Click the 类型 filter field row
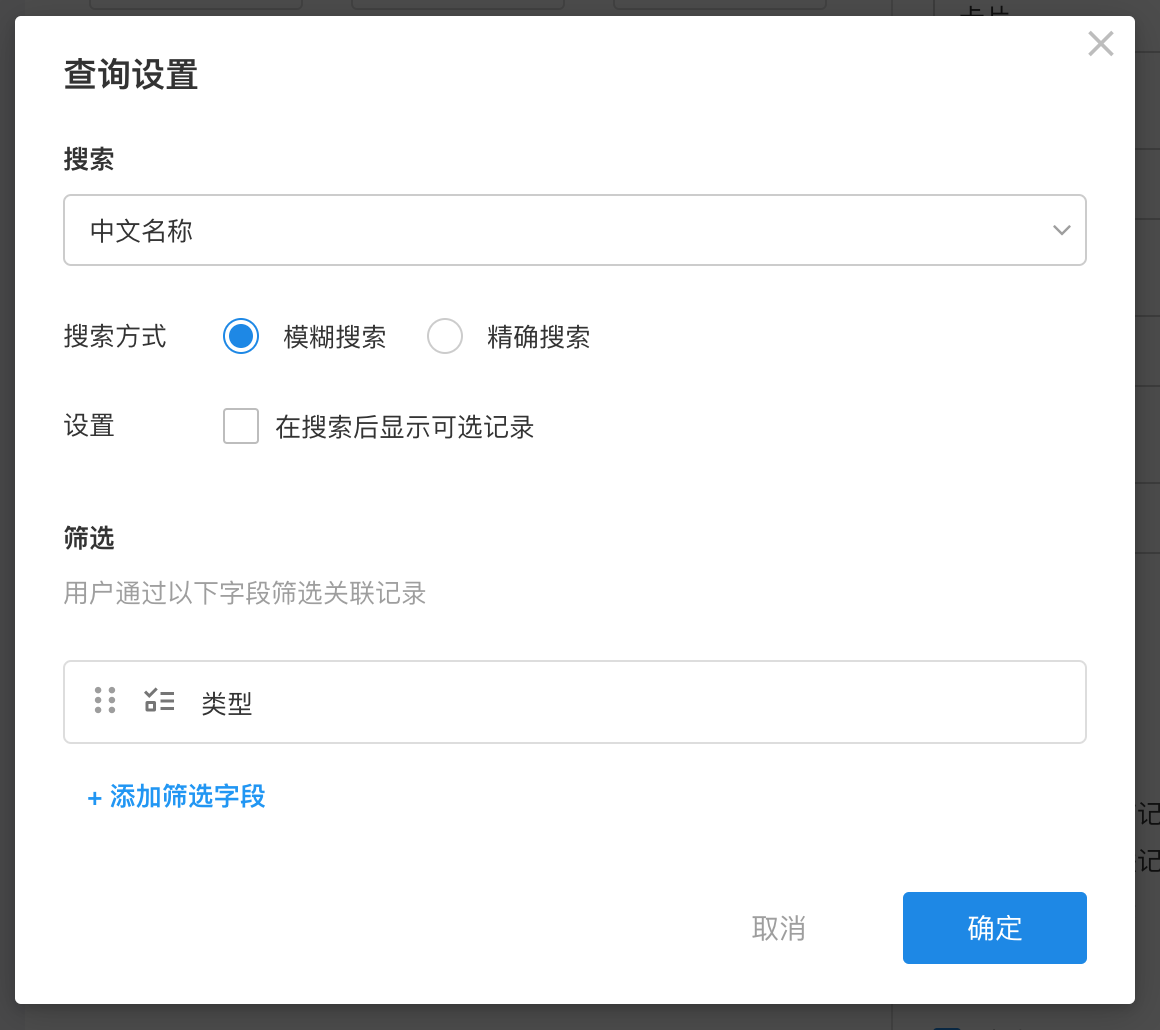This screenshot has height=1030, width=1160. (x=600, y=702)
